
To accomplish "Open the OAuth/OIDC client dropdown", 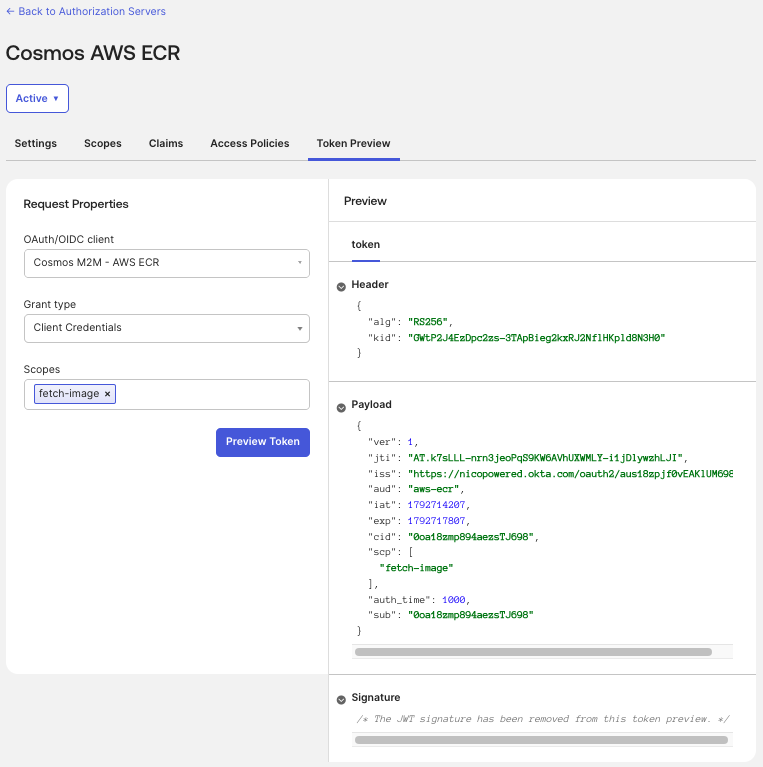I will 167,263.
